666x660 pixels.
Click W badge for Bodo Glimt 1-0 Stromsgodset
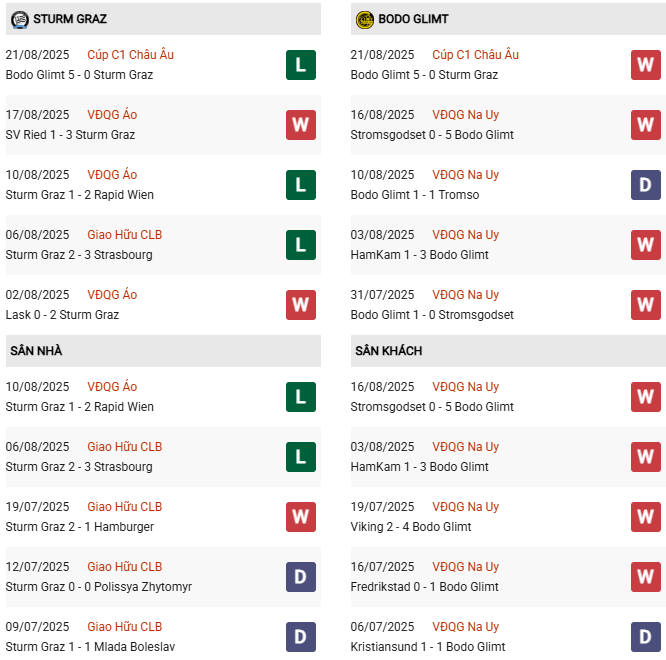tap(645, 305)
